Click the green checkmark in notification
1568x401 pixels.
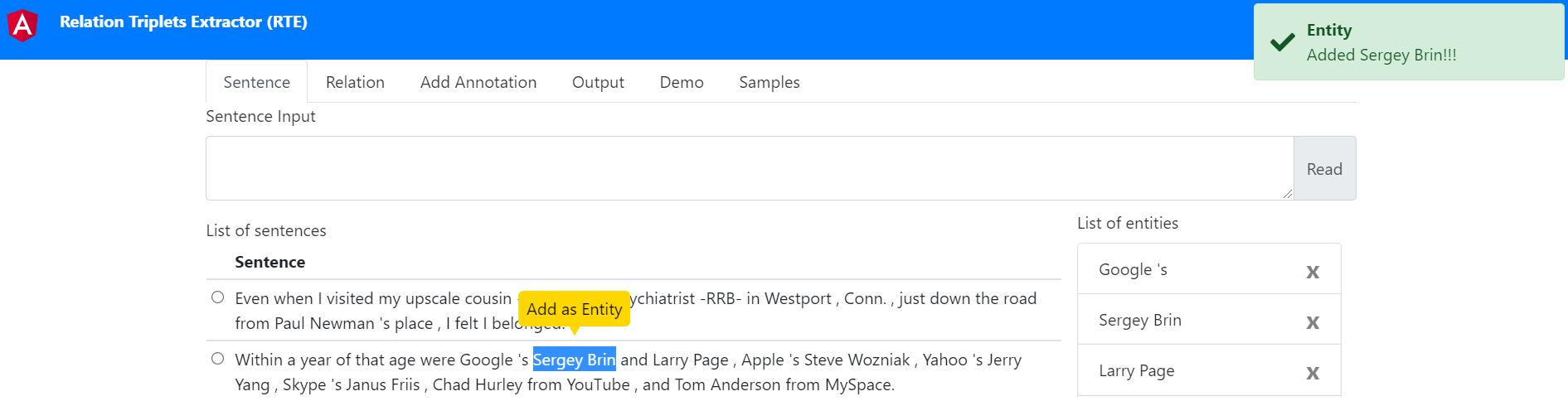pos(1282,41)
